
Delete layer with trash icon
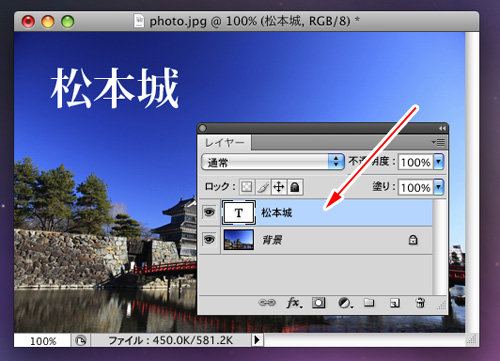(420, 303)
